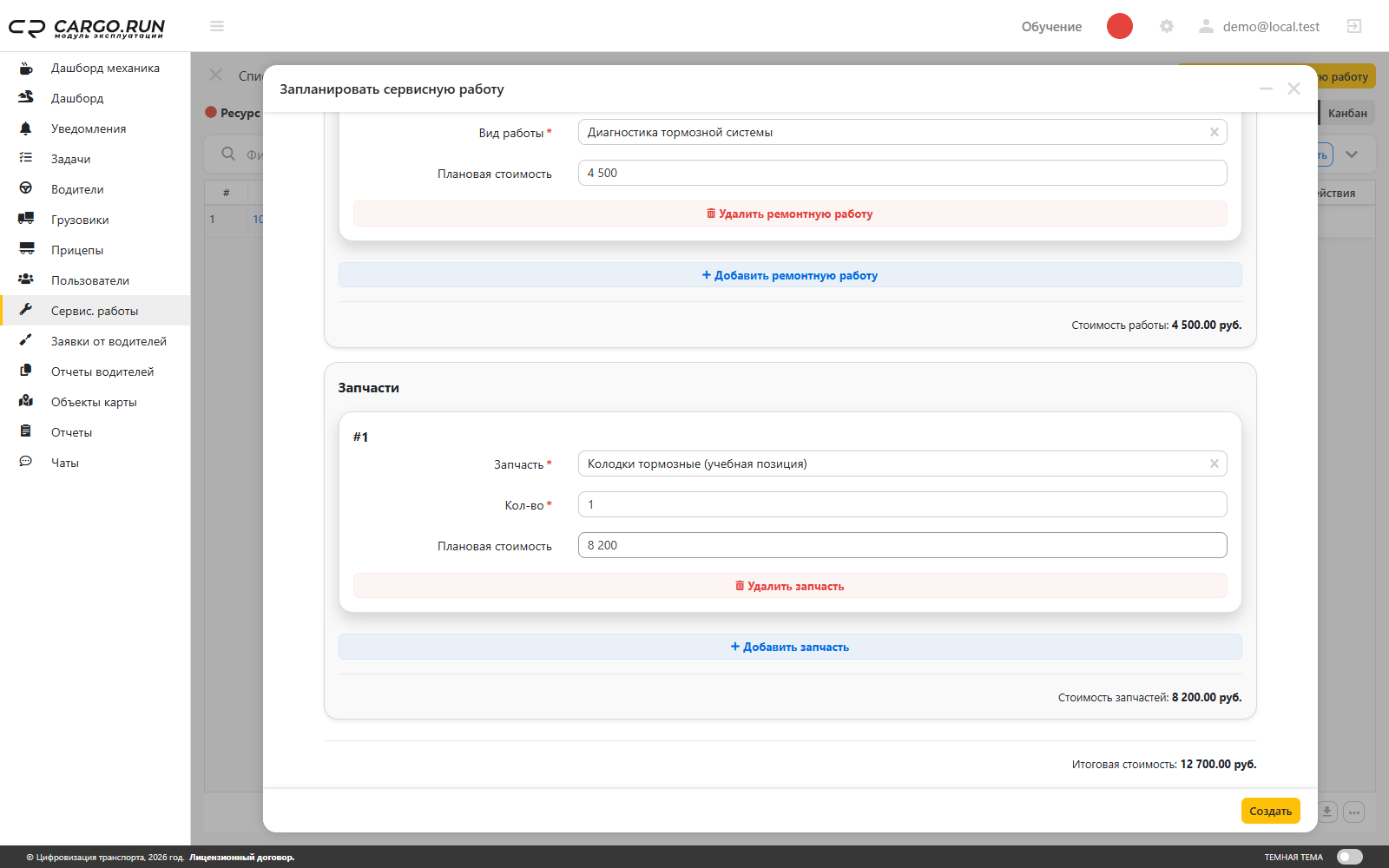Click the download icon at bottom right
This screenshot has width=1389, height=868.
click(1327, 812)
